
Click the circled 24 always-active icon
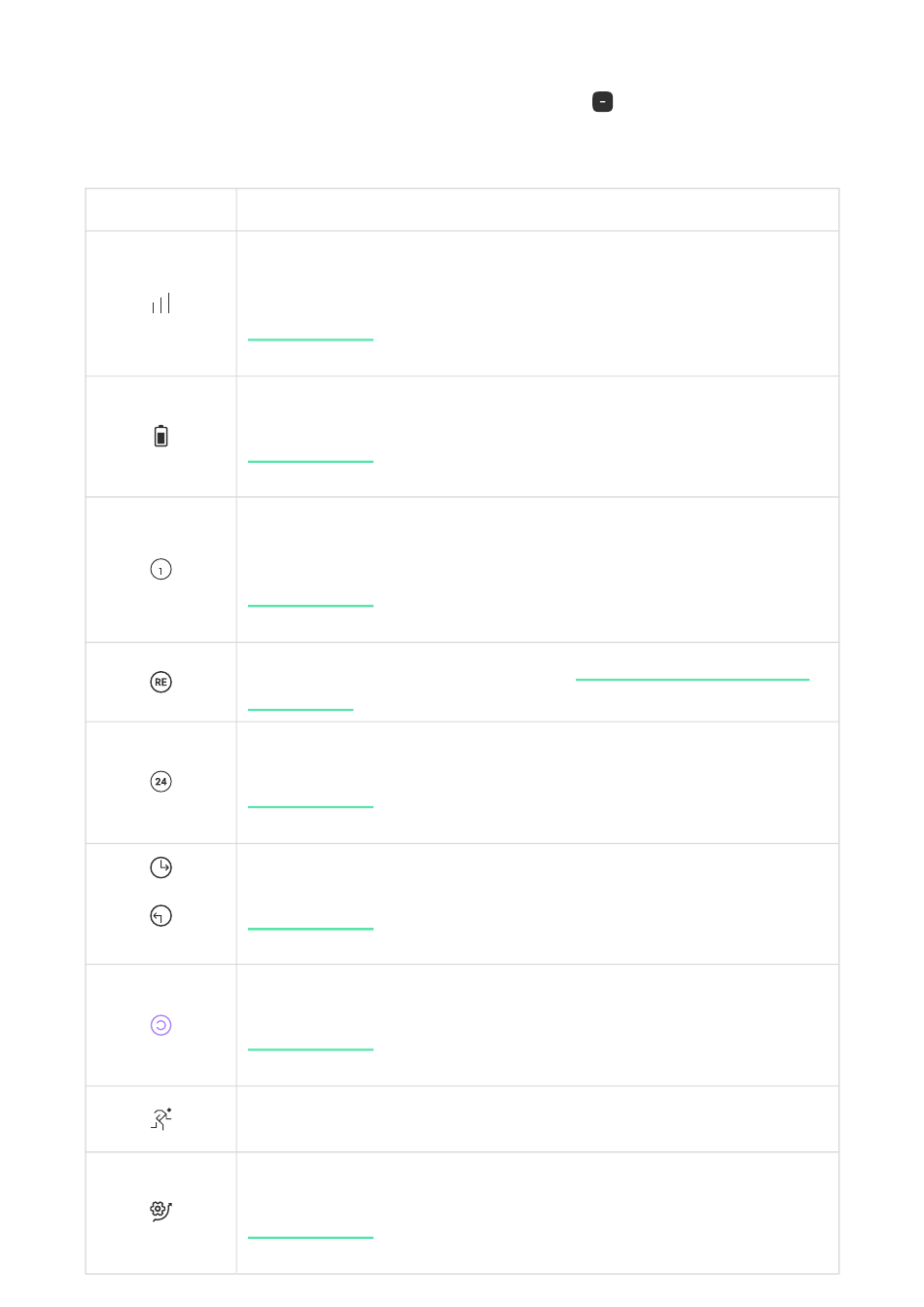pyautogui.click(x=161, y=782)
